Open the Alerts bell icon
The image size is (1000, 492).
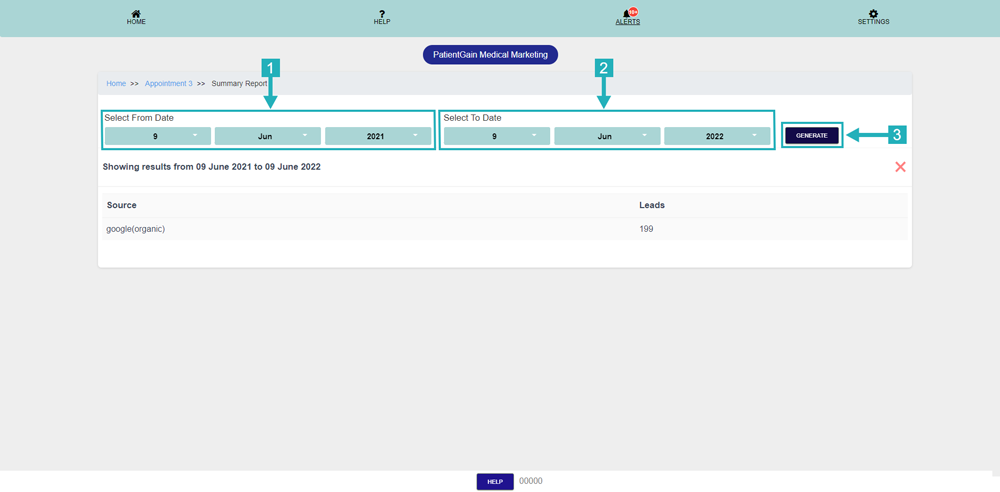click(x=626, y=14)
